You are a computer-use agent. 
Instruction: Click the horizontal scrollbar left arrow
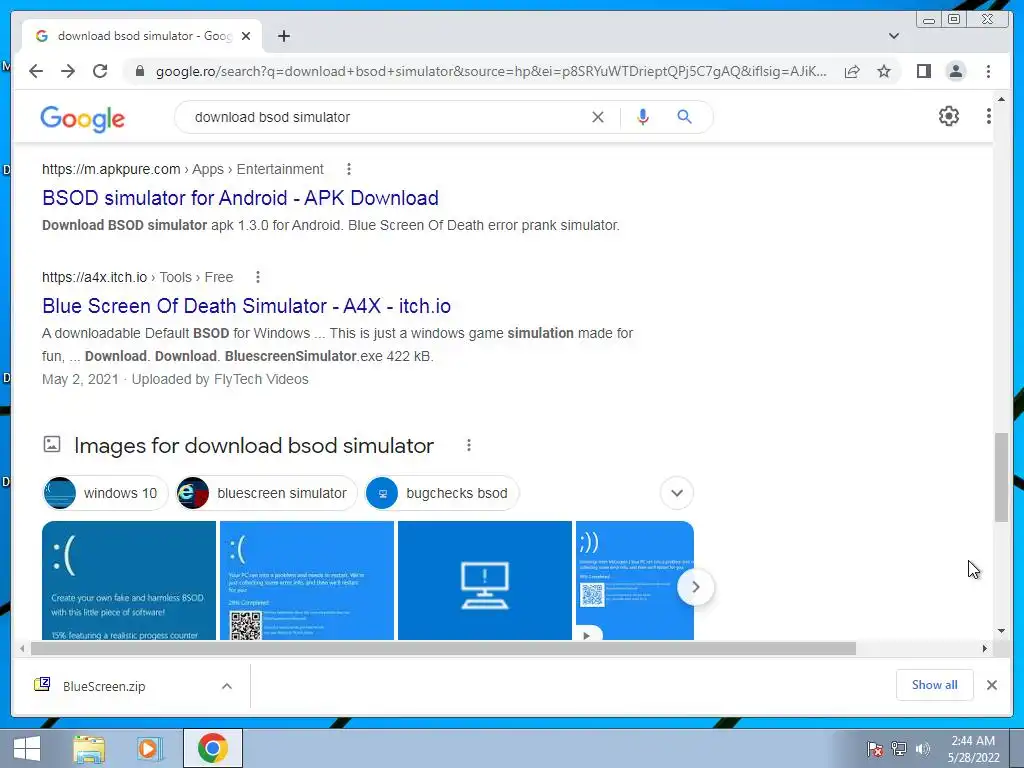point(22,648)
